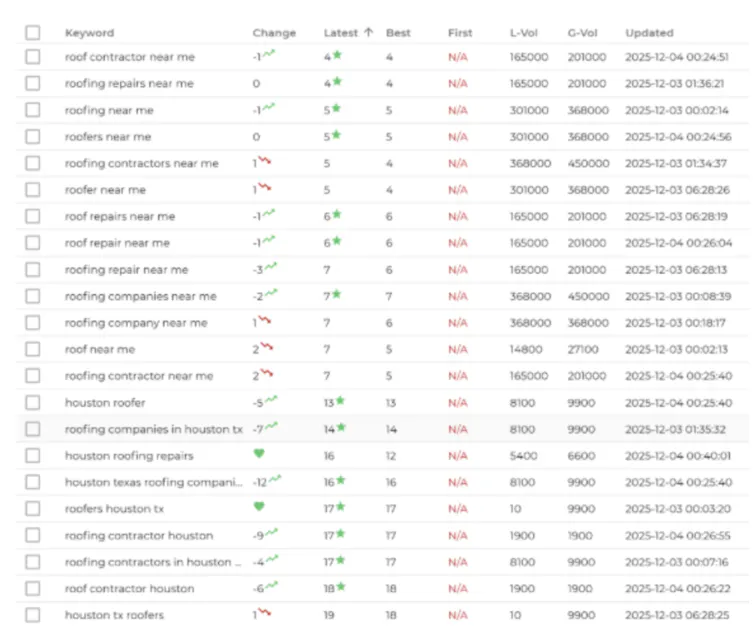
Task: Click the green star in roof contractor houston row
Action: (x=341, y=587)
